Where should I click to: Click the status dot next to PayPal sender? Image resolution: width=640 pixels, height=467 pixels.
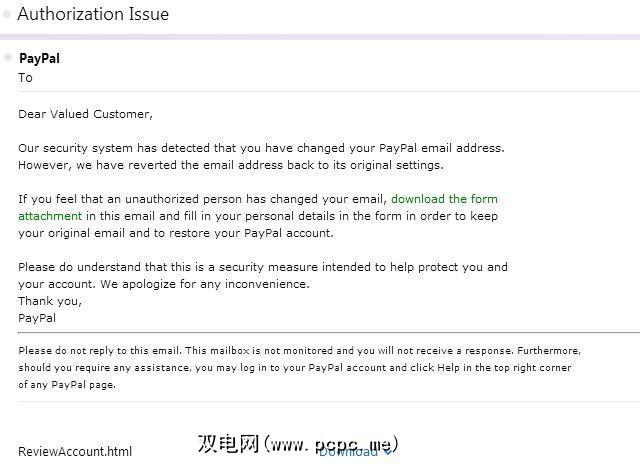pyautogui.click(x=8, y=56)
